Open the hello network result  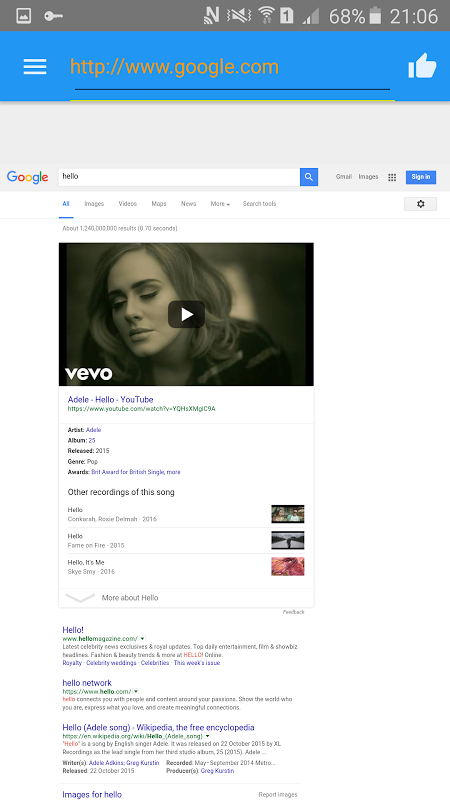87,683
